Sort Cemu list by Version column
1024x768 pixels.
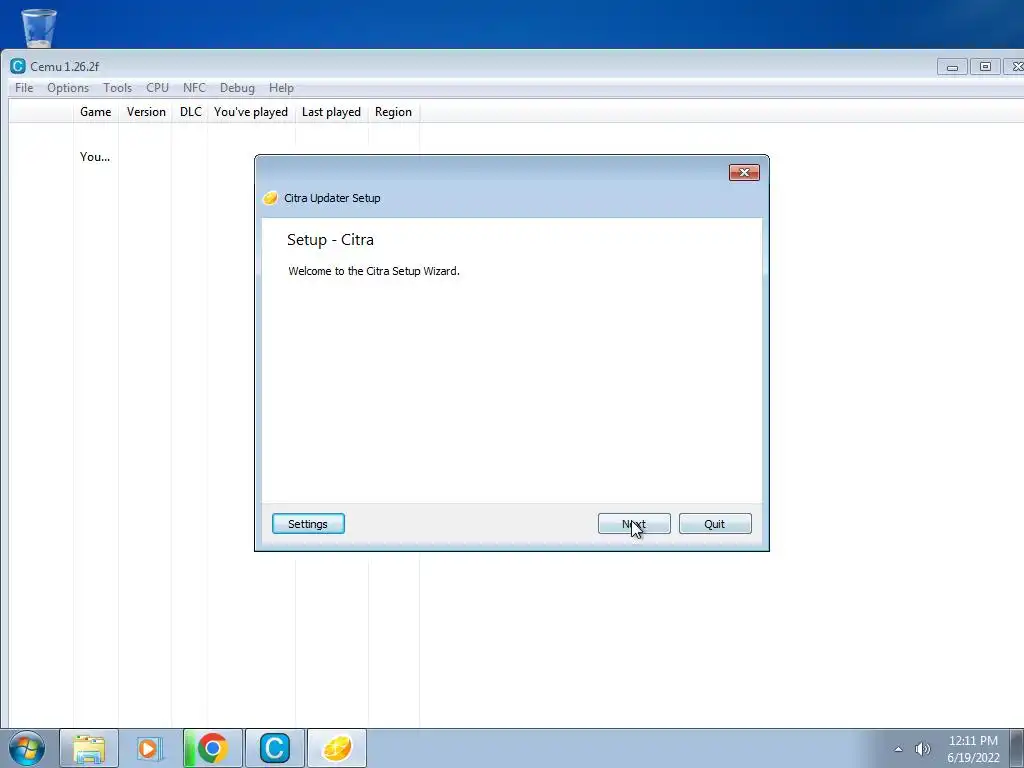click(146, 112)
